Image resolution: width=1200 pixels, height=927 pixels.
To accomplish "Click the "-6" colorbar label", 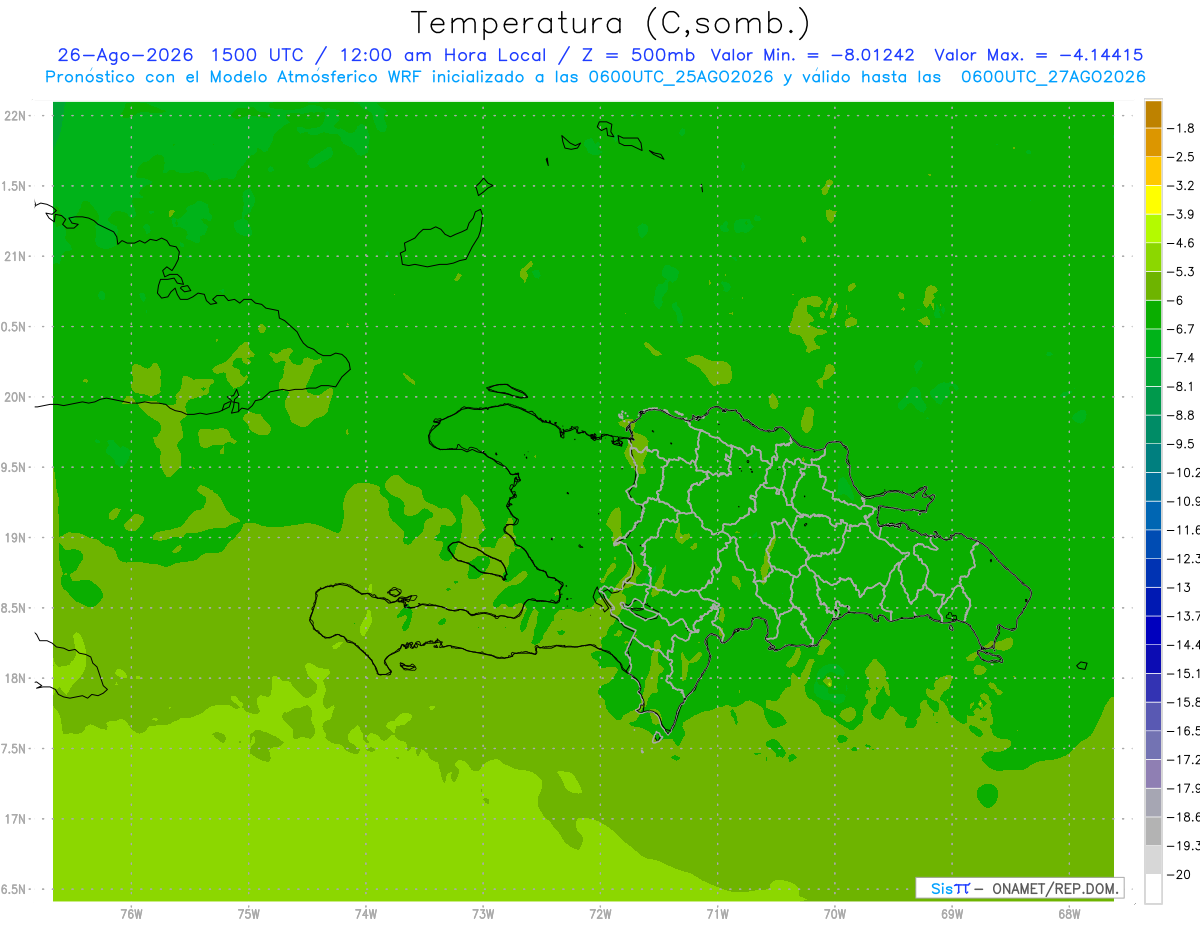I will tap(1176, 301).
